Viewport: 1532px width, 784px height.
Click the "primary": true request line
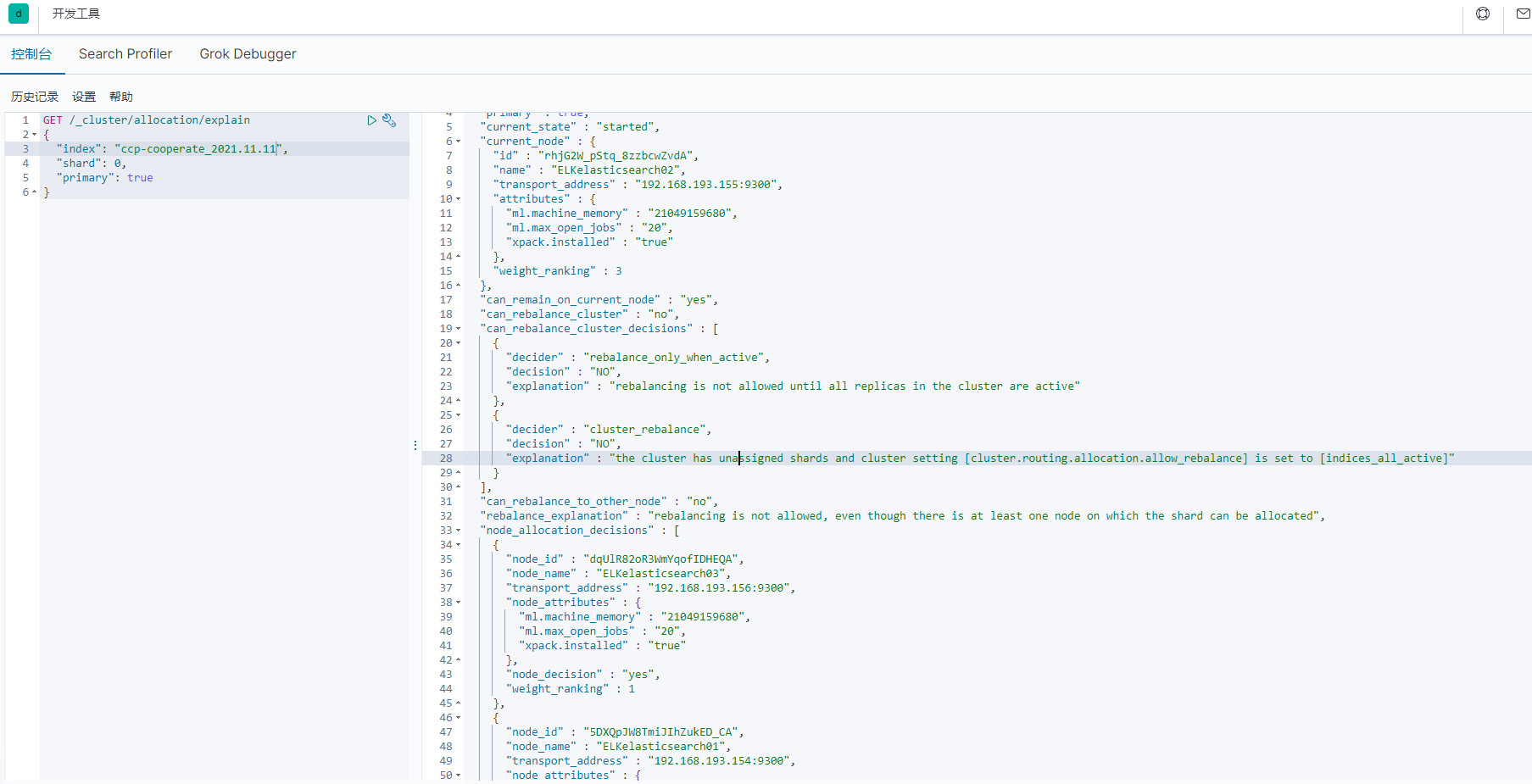pos(105,178)
